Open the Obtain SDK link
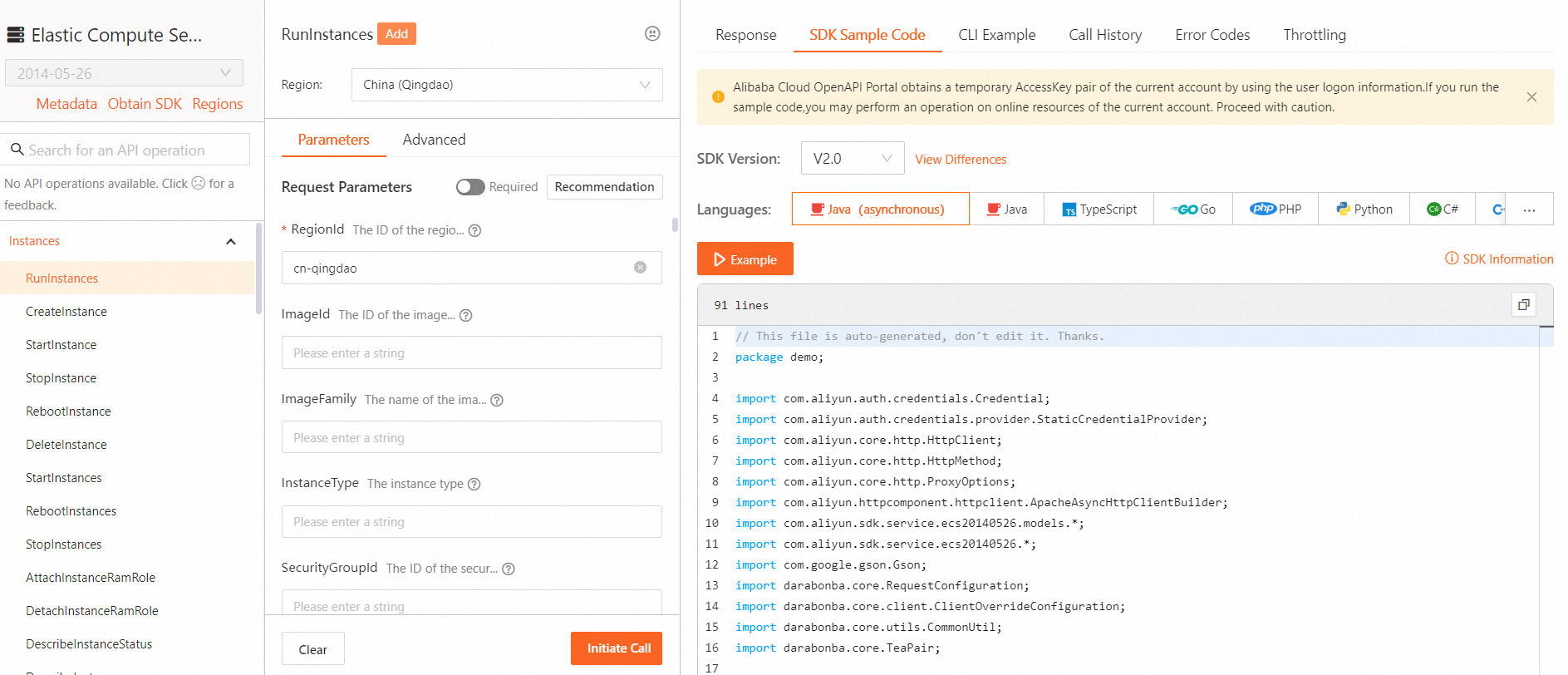The width and height of the screenshot is (1568, 675). (x=145, y=104)
